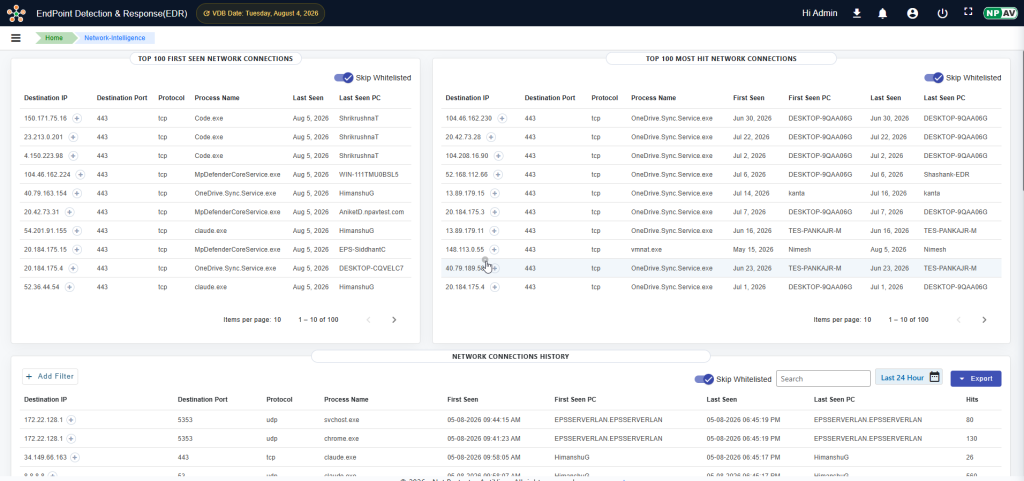Click plus icon beside 150.171.75.16
The width and height of the screenshot is (1024, 481).
(76, 119)
